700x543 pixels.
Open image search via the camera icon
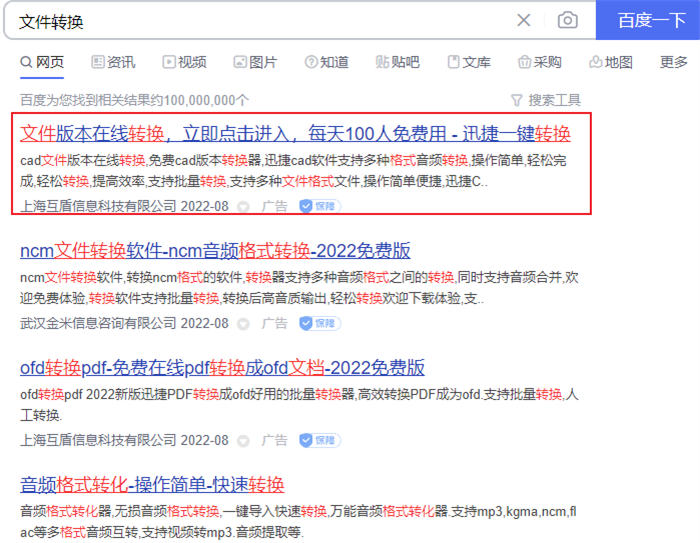(x=567, y=20)
